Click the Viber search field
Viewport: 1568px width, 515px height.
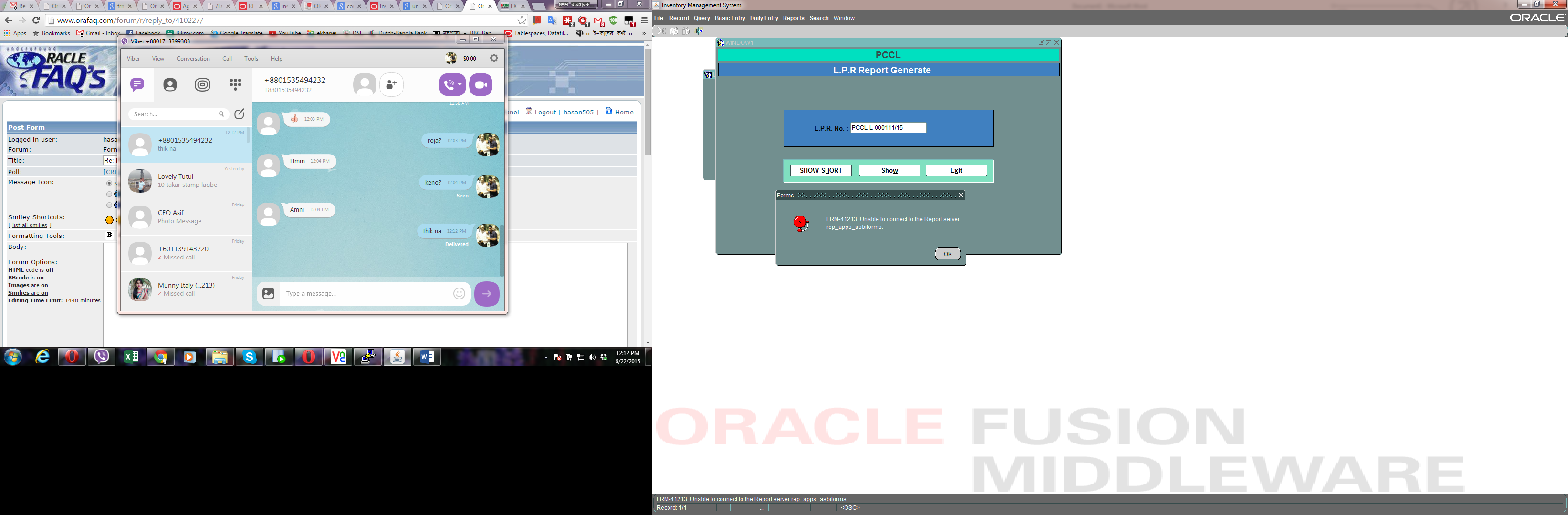[178, 114]
